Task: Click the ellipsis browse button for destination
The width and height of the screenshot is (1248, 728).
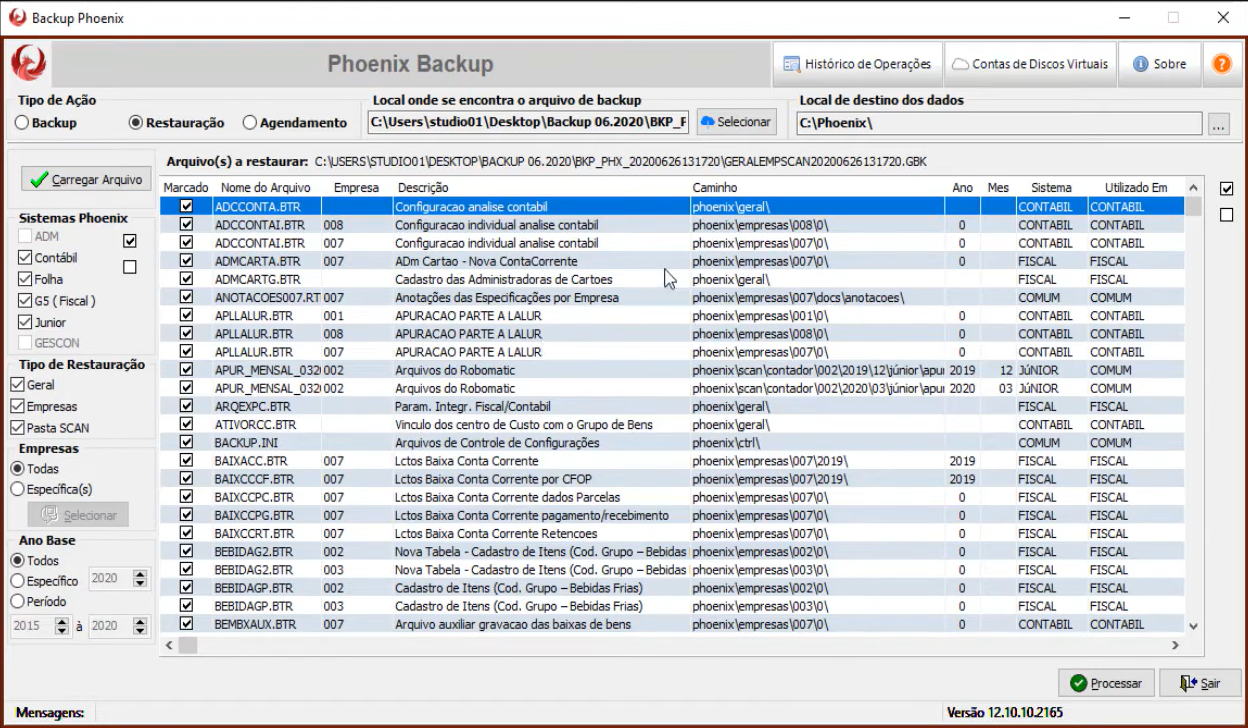Action: point(1218,125)
